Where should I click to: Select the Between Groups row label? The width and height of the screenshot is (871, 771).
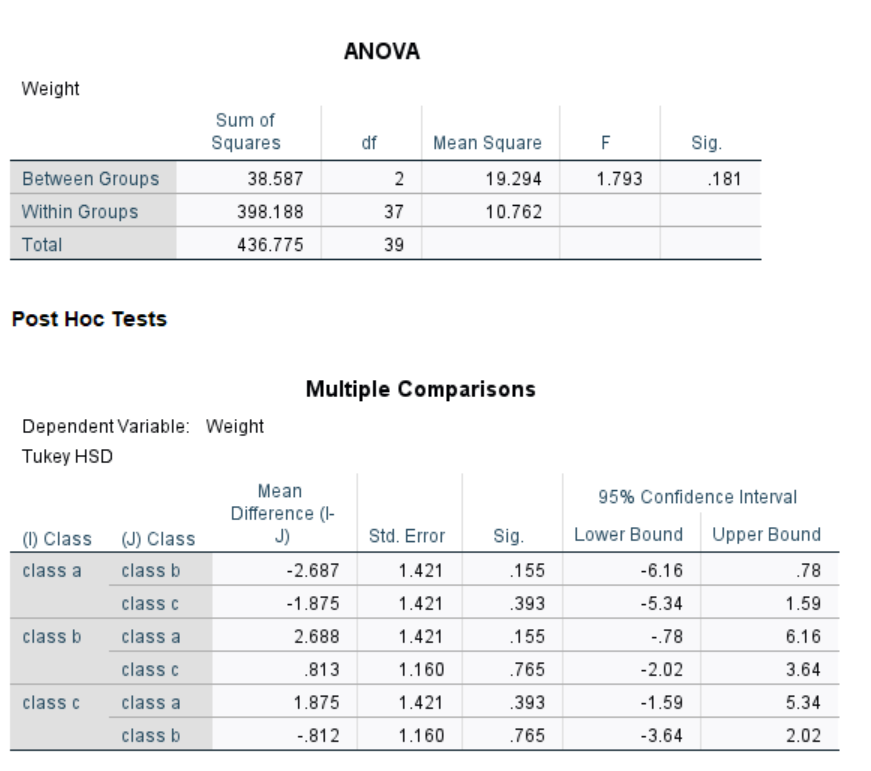tap(91, 179)
